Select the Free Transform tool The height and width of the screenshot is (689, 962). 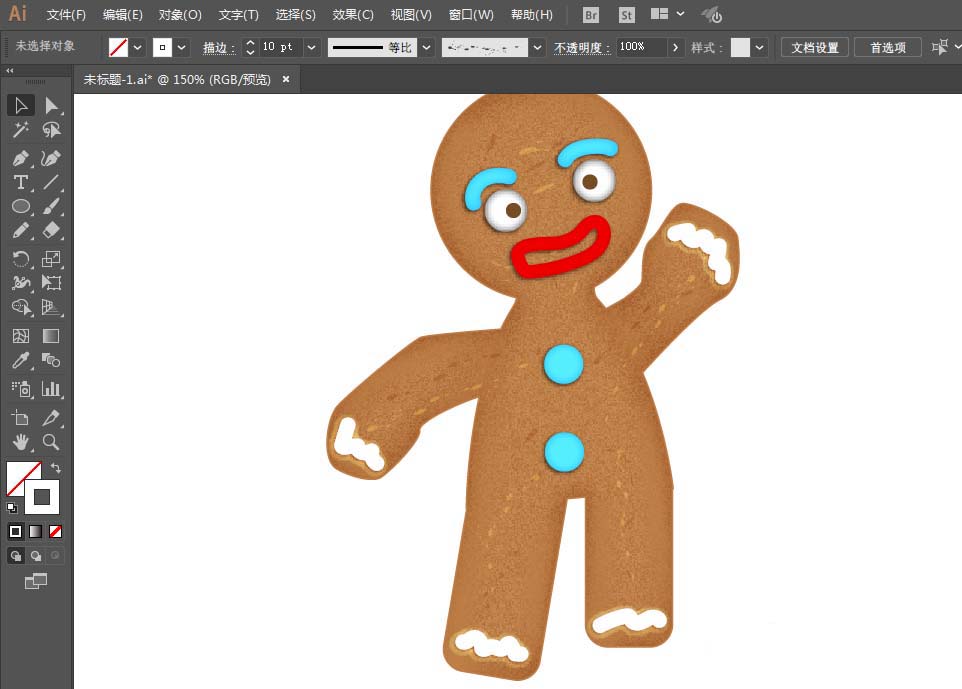pos(52,283)
